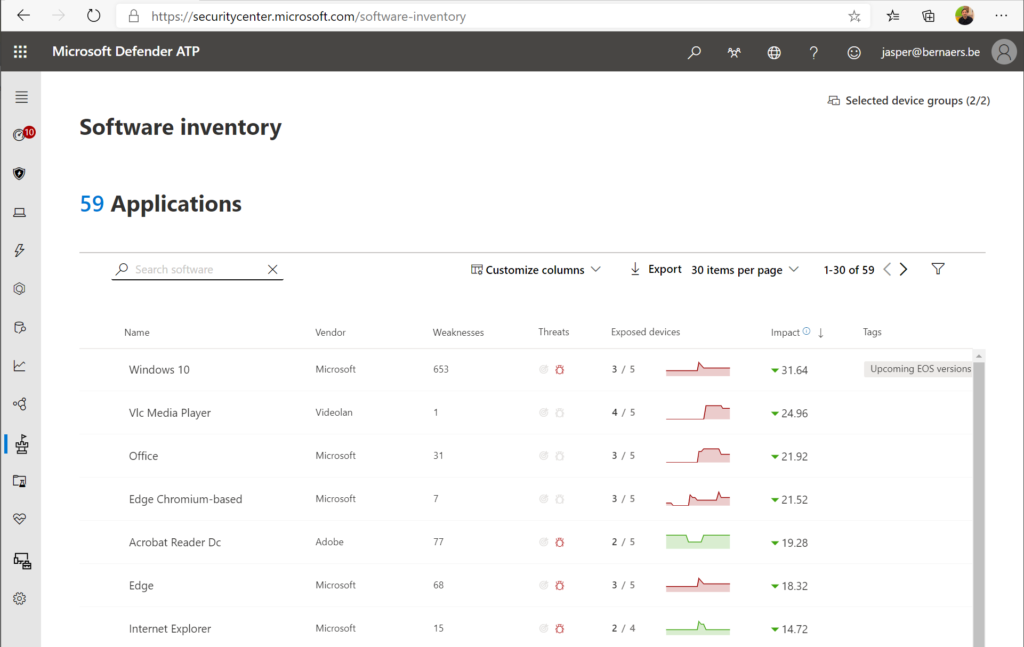Screen dimensions: 1024x647
Task: Sort by the Weaknesses column header
Action: [458, 332]
